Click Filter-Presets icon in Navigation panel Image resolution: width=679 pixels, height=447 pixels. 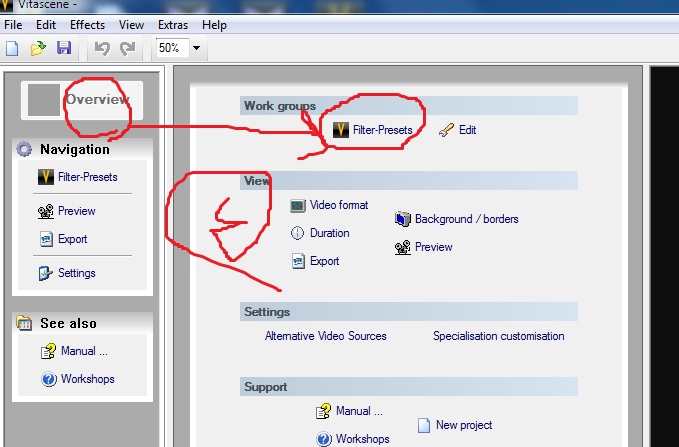click(x=46, y=177)
